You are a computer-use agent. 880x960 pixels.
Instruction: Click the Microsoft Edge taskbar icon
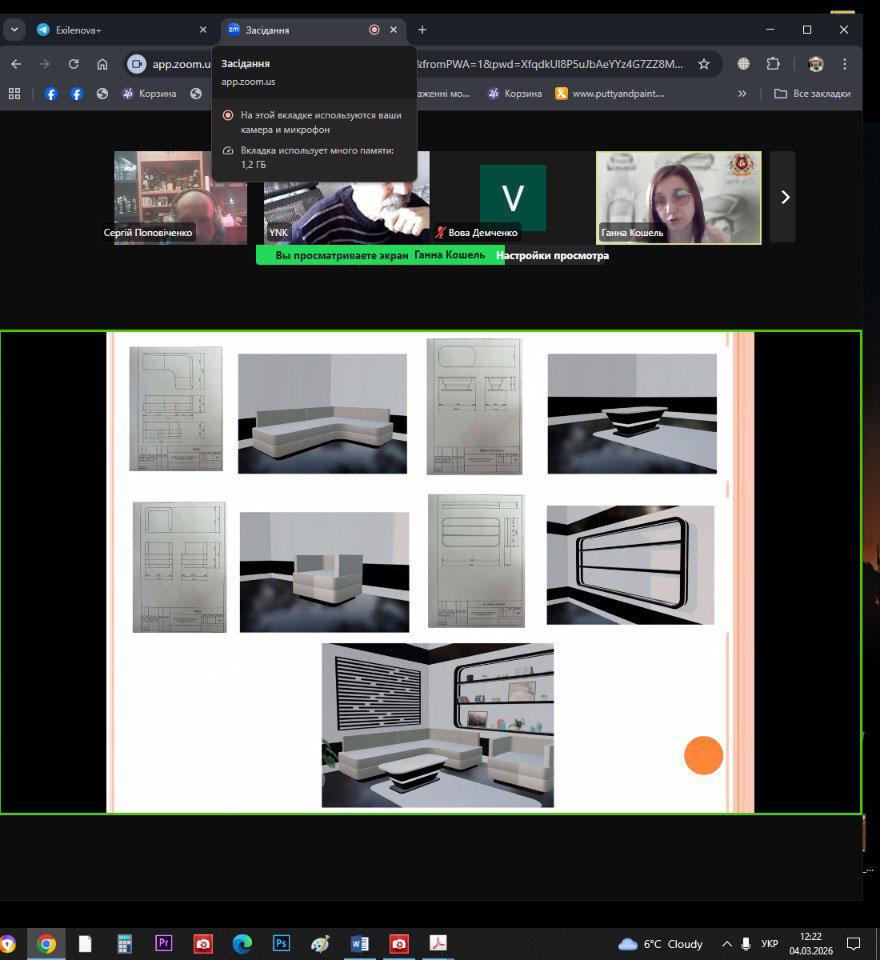click(242, 943)
